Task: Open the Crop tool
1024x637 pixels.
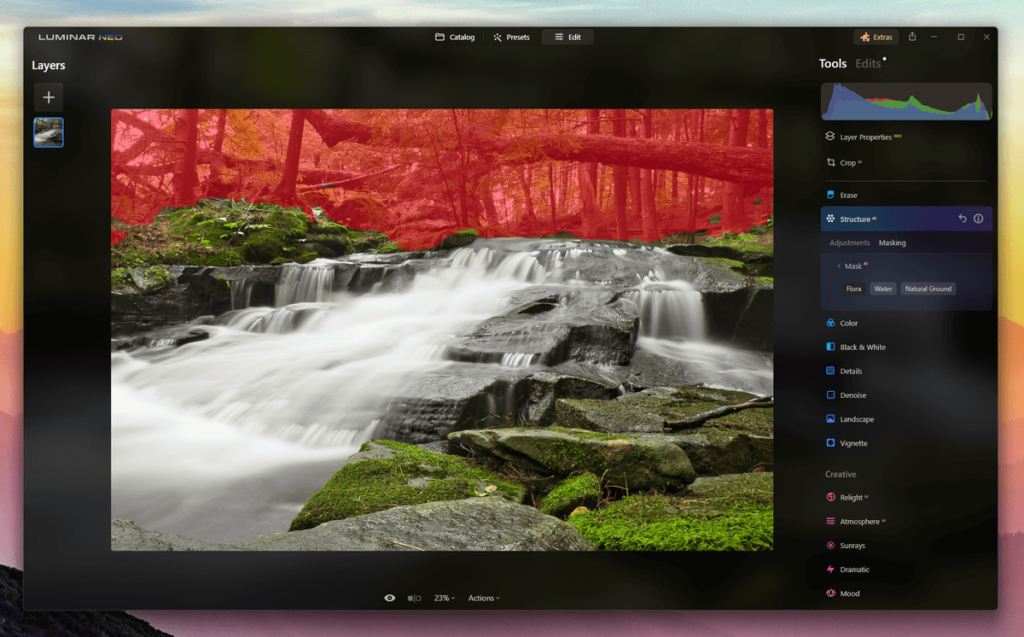Action: (846, 162)
